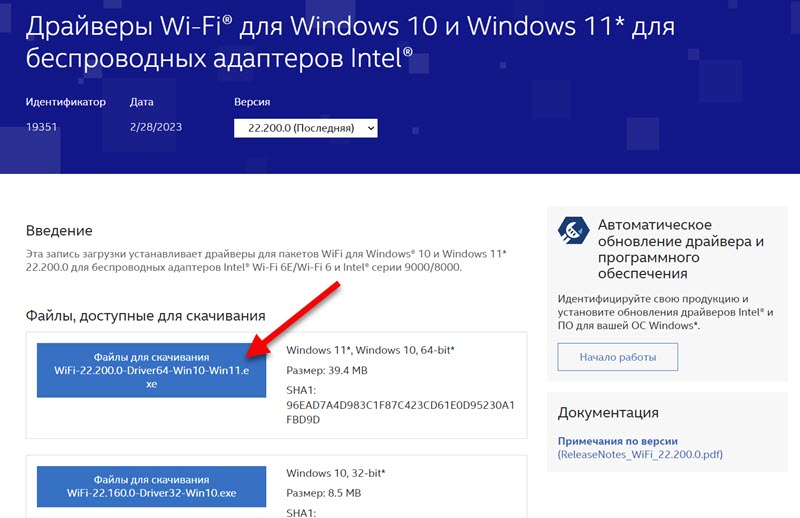Click the "Размер: 8.5 MB" text

(324, 491)
